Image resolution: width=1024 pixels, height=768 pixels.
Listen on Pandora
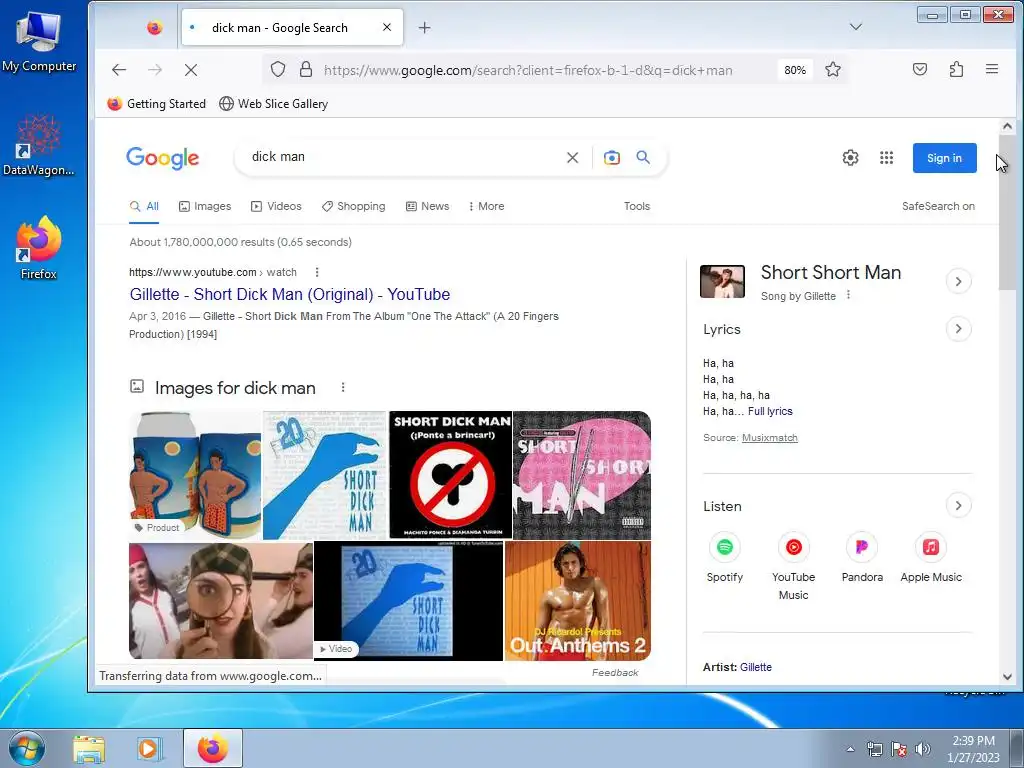pos(862,558)
